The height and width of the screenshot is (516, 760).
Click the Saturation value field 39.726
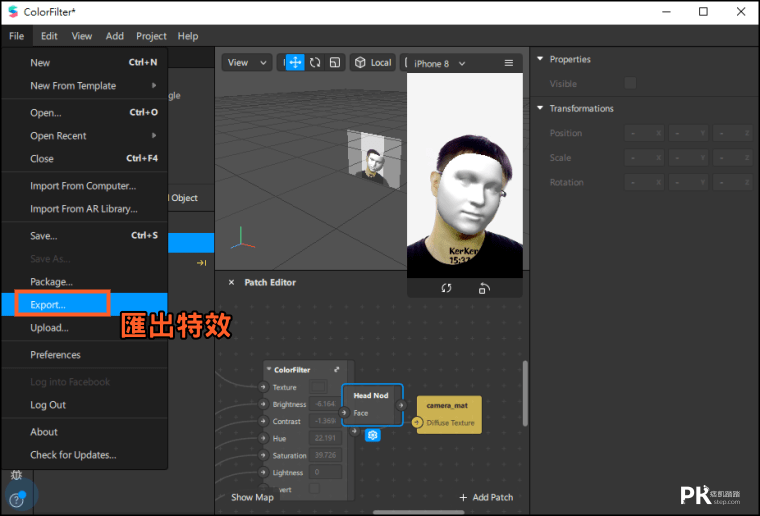pyautogui.click(x=325, y=455)
